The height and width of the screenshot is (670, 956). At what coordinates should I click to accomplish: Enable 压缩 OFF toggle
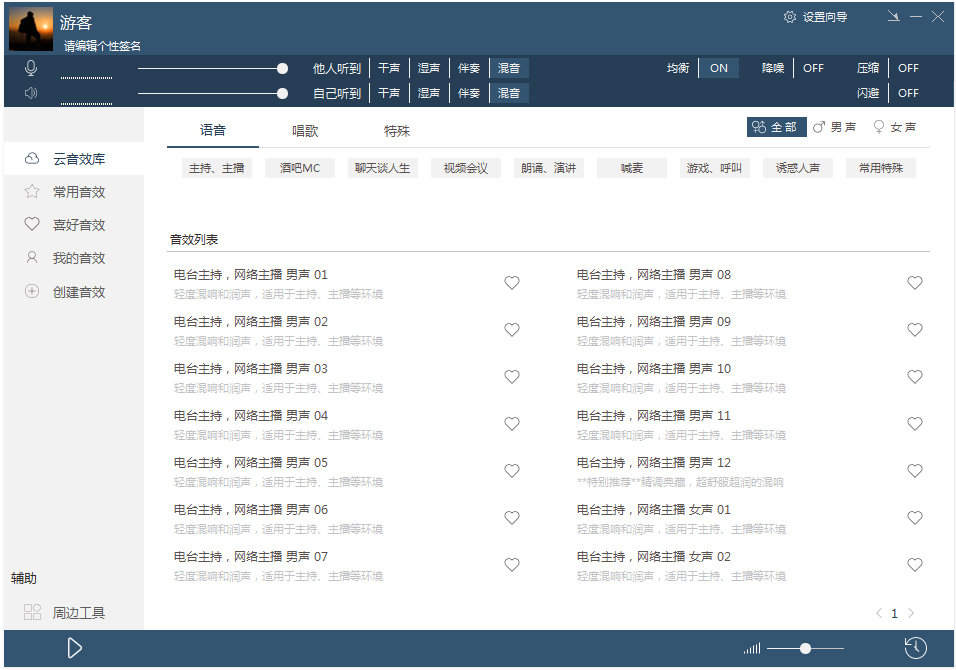pos(908,68)
